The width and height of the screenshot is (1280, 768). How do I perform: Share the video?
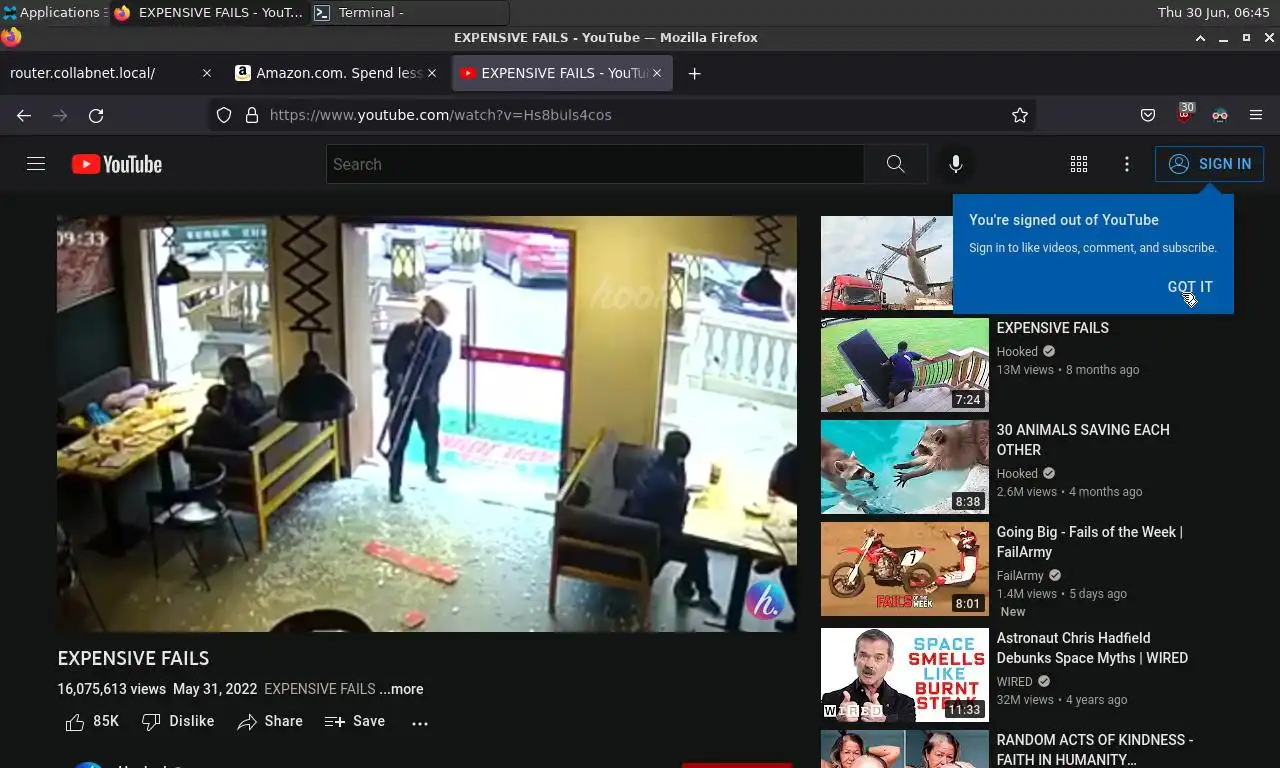(270, 721)
